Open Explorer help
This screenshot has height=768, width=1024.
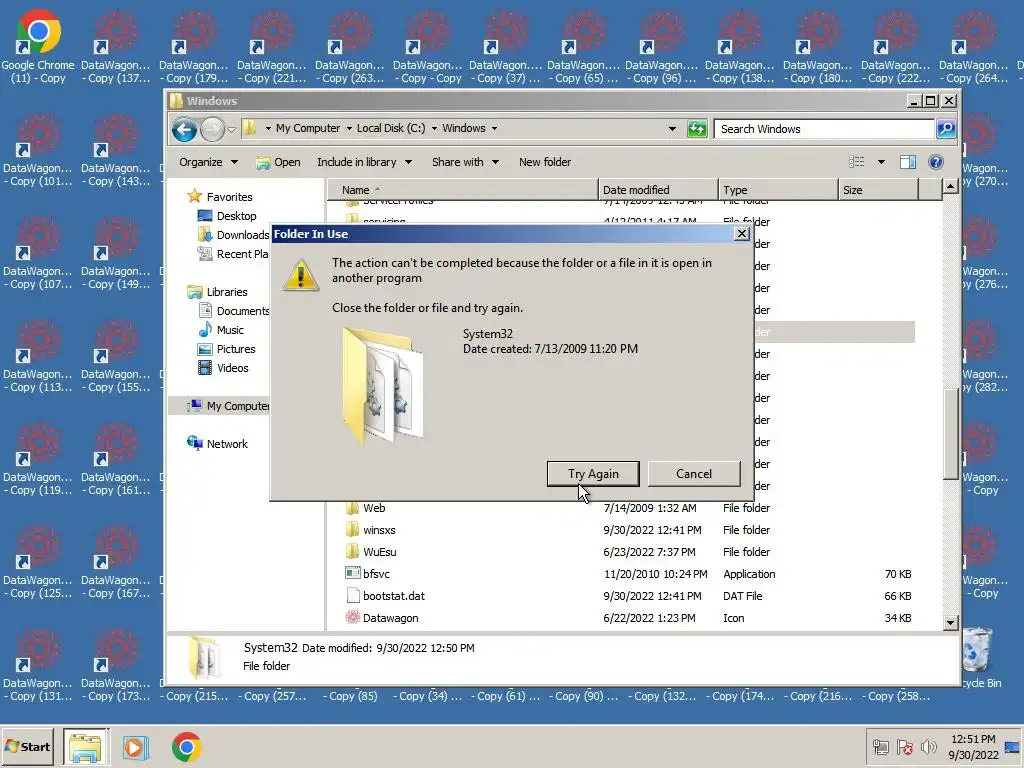coord(935,162)
